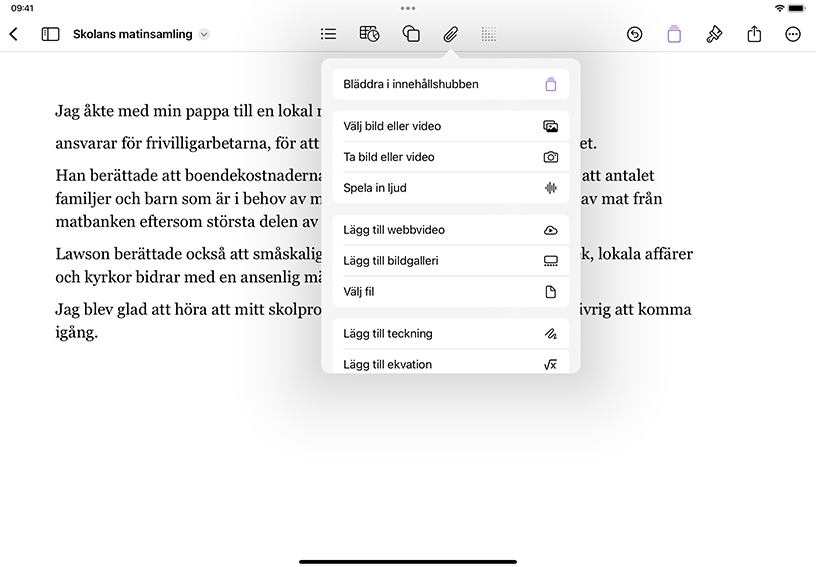Click the file document icon

(551, 292)
